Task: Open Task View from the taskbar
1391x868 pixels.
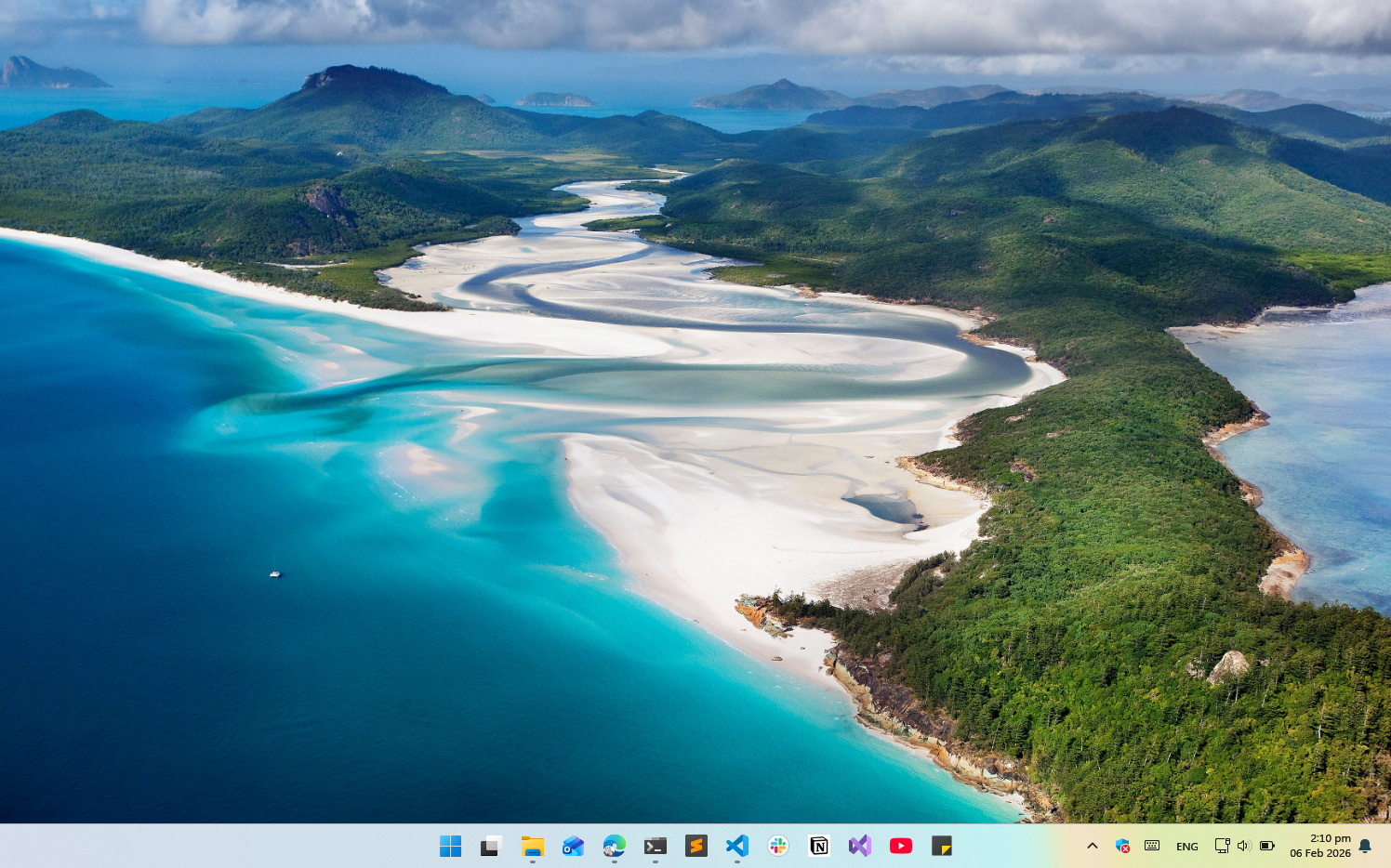Action: coord(491,846)
